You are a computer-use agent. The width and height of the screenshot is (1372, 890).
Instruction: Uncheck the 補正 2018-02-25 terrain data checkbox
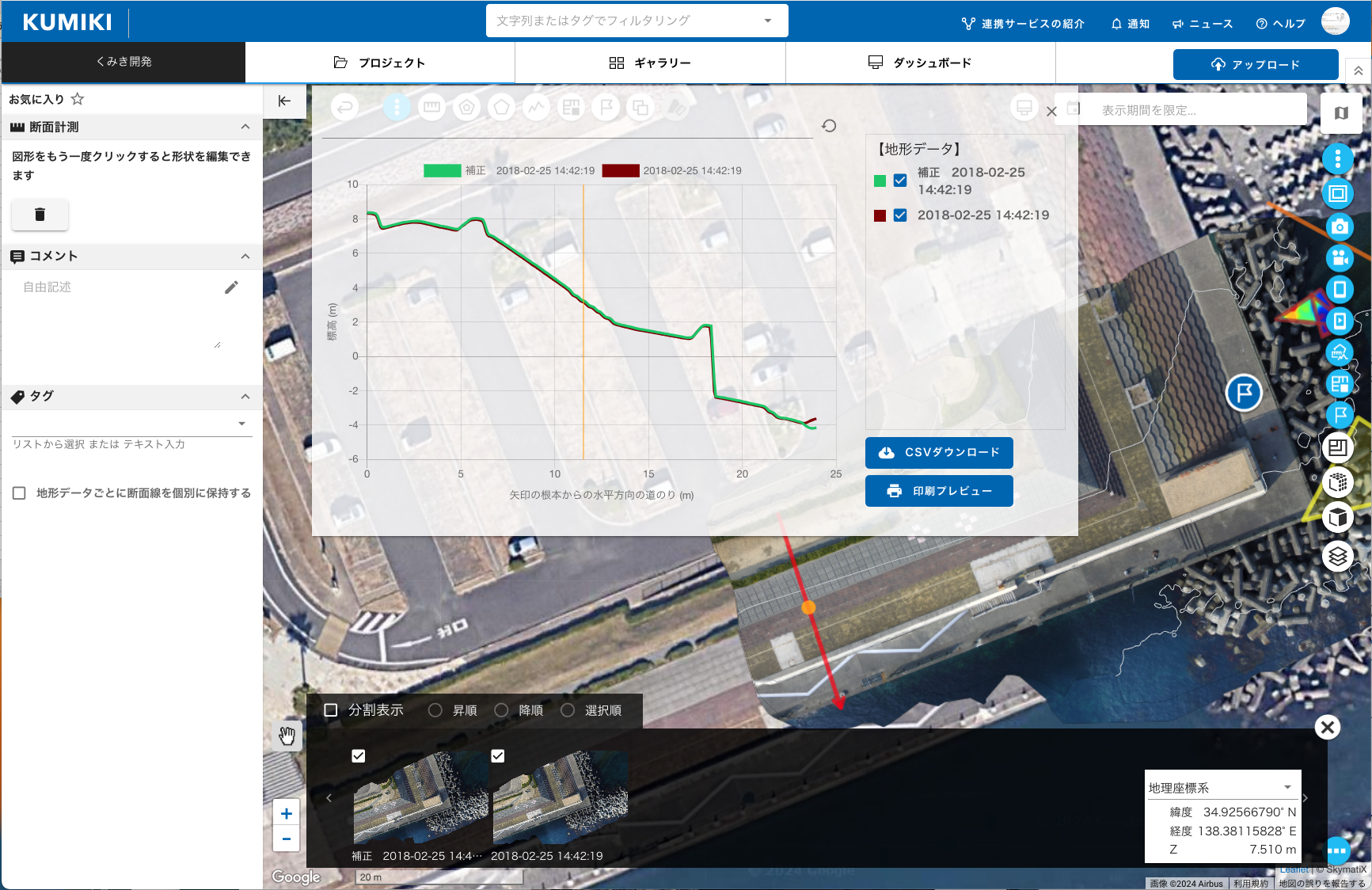900,181
